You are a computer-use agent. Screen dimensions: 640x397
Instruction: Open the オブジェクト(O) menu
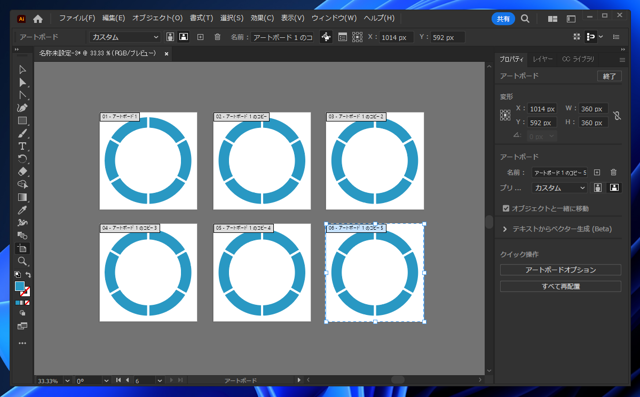coord(157,18)
